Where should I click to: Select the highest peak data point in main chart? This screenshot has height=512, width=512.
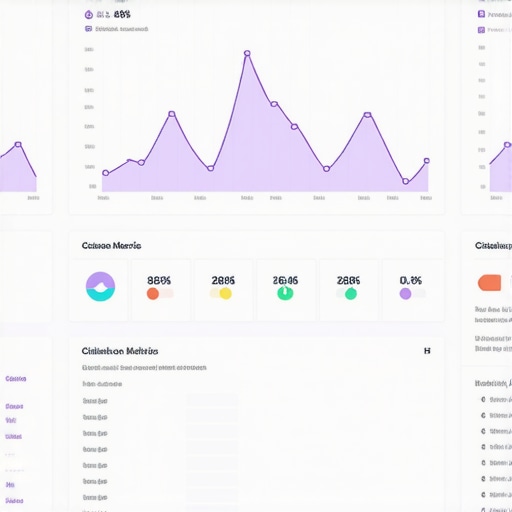(x=247, y=53)
